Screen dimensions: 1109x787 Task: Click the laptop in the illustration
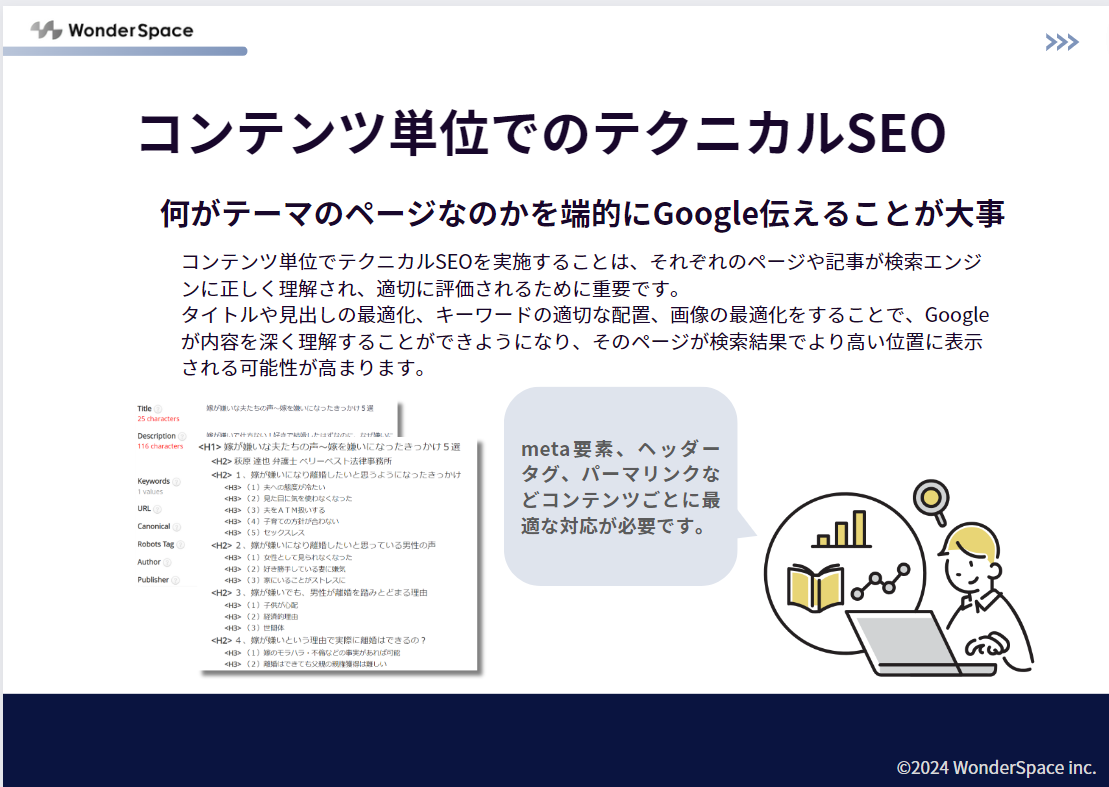(919, 643)
